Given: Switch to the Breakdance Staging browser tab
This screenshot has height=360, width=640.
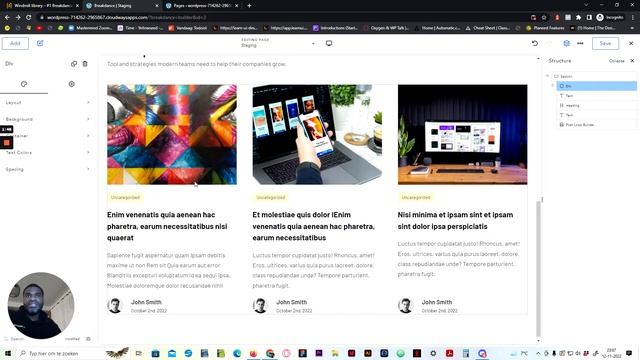Looking at the screenshot, I should click(122, 6).
